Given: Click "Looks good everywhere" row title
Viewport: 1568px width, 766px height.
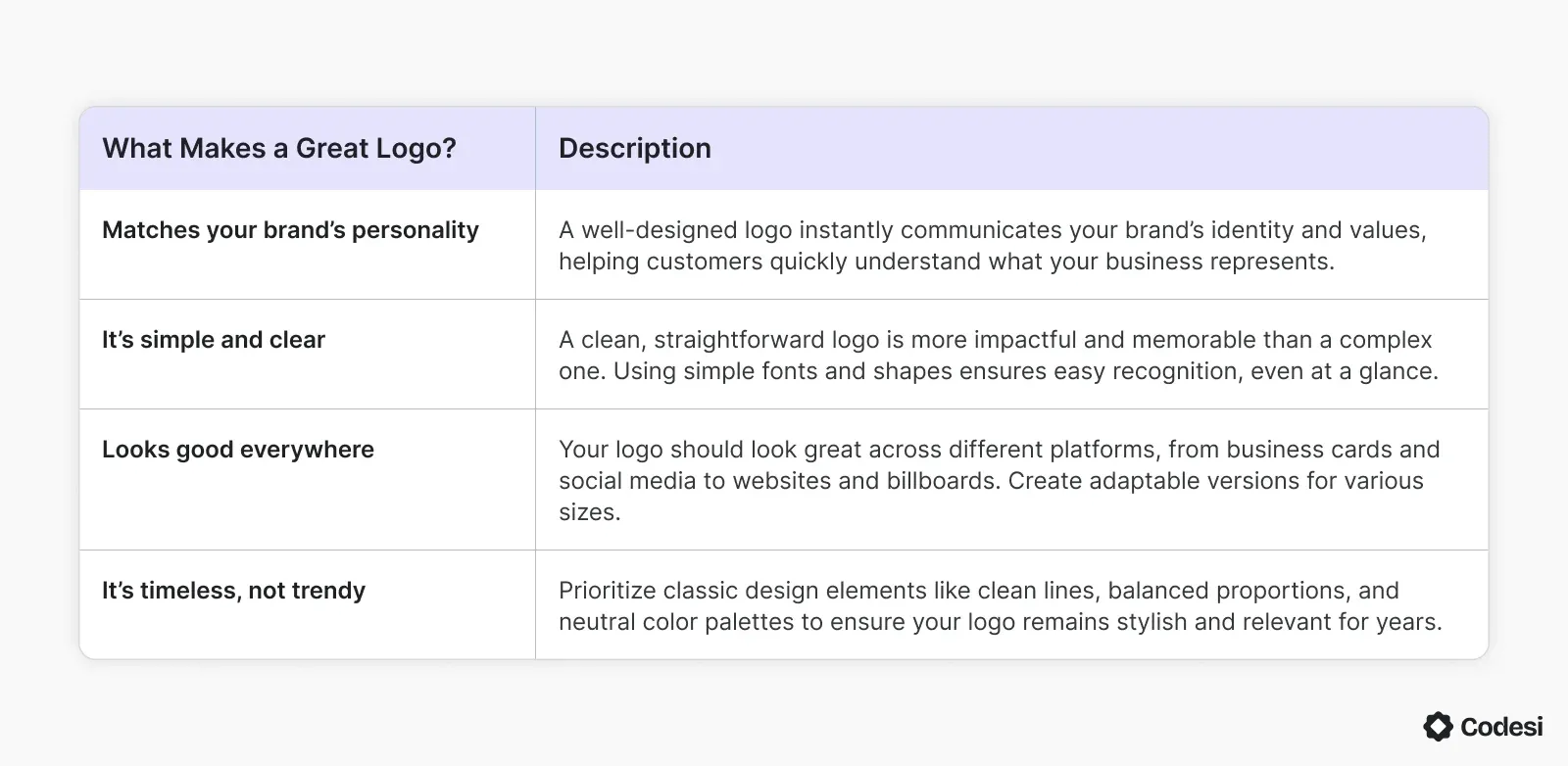Looking at the screenshot, I should tap(238, 450).
